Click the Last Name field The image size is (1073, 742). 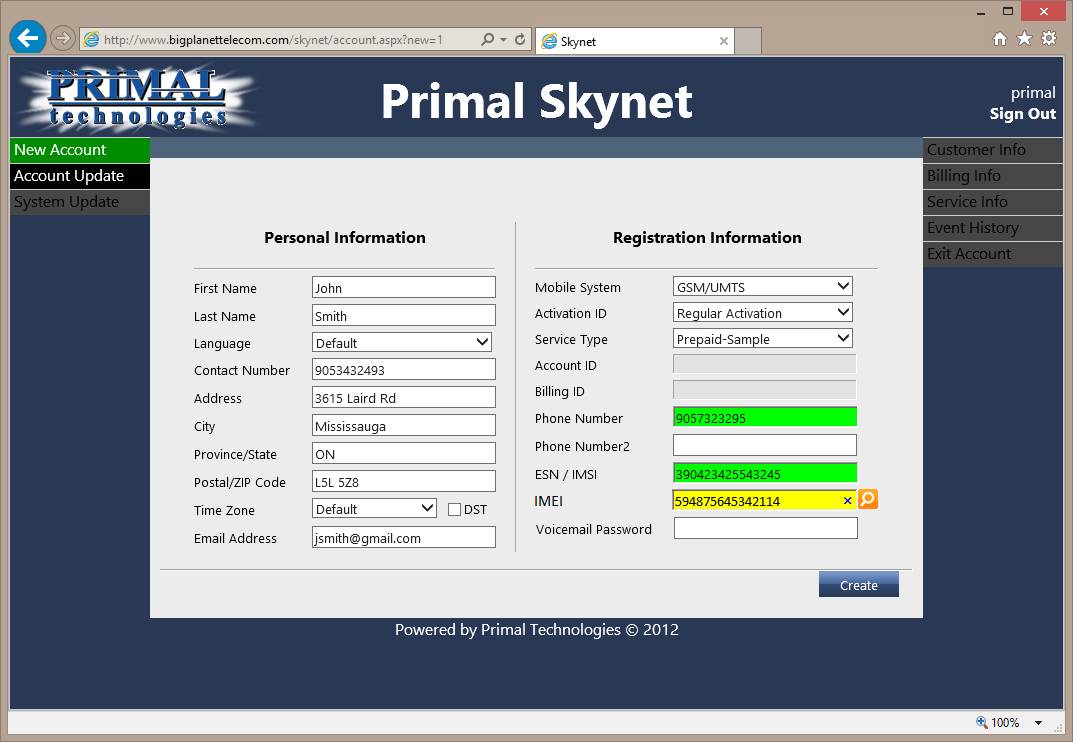point(404,316)
